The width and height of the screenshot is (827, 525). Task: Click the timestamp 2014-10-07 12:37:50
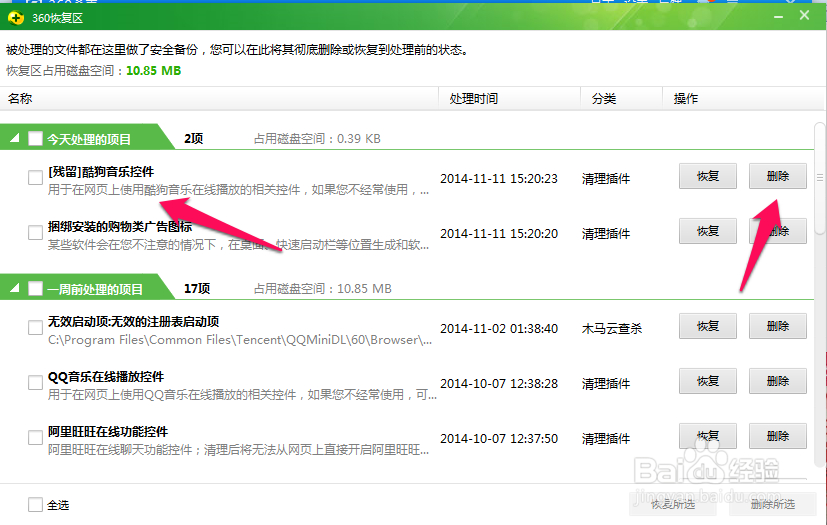tap(499, 438)
